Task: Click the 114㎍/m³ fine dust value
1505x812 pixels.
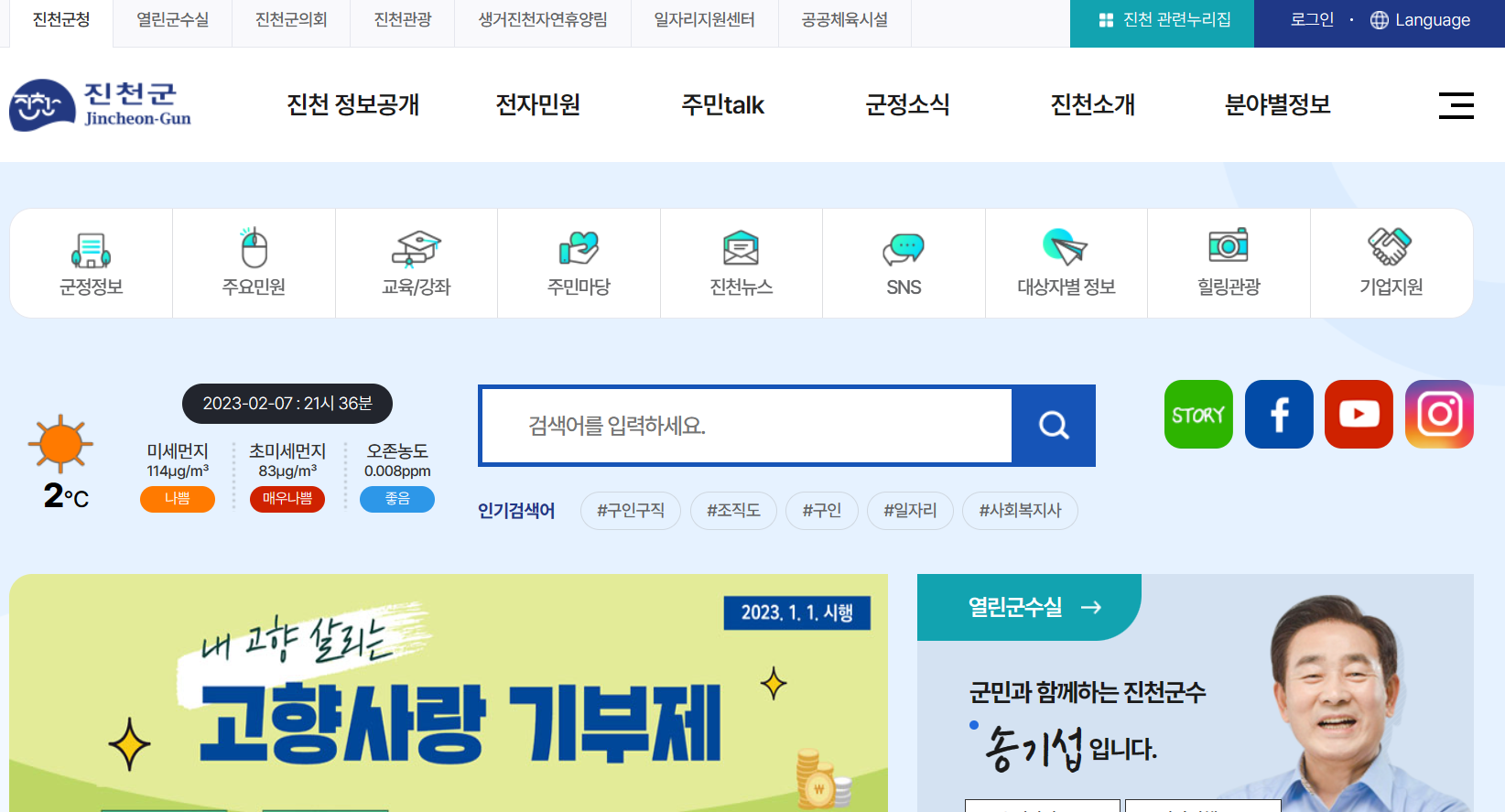Action: (178, 471)
